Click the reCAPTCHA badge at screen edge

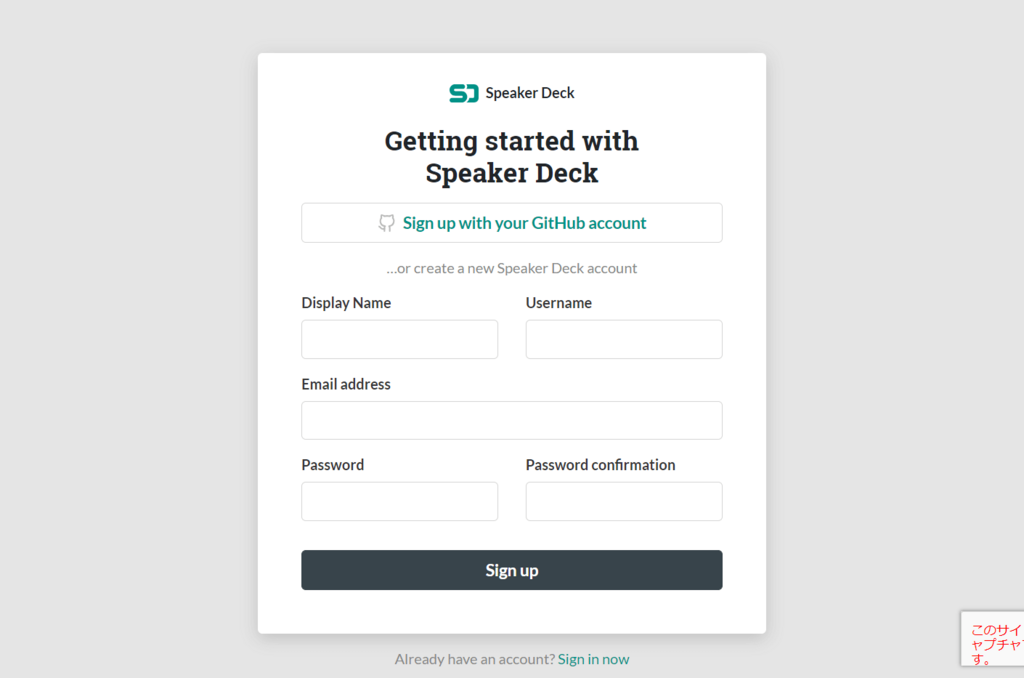pyautogui.click(x=993, y=639)
